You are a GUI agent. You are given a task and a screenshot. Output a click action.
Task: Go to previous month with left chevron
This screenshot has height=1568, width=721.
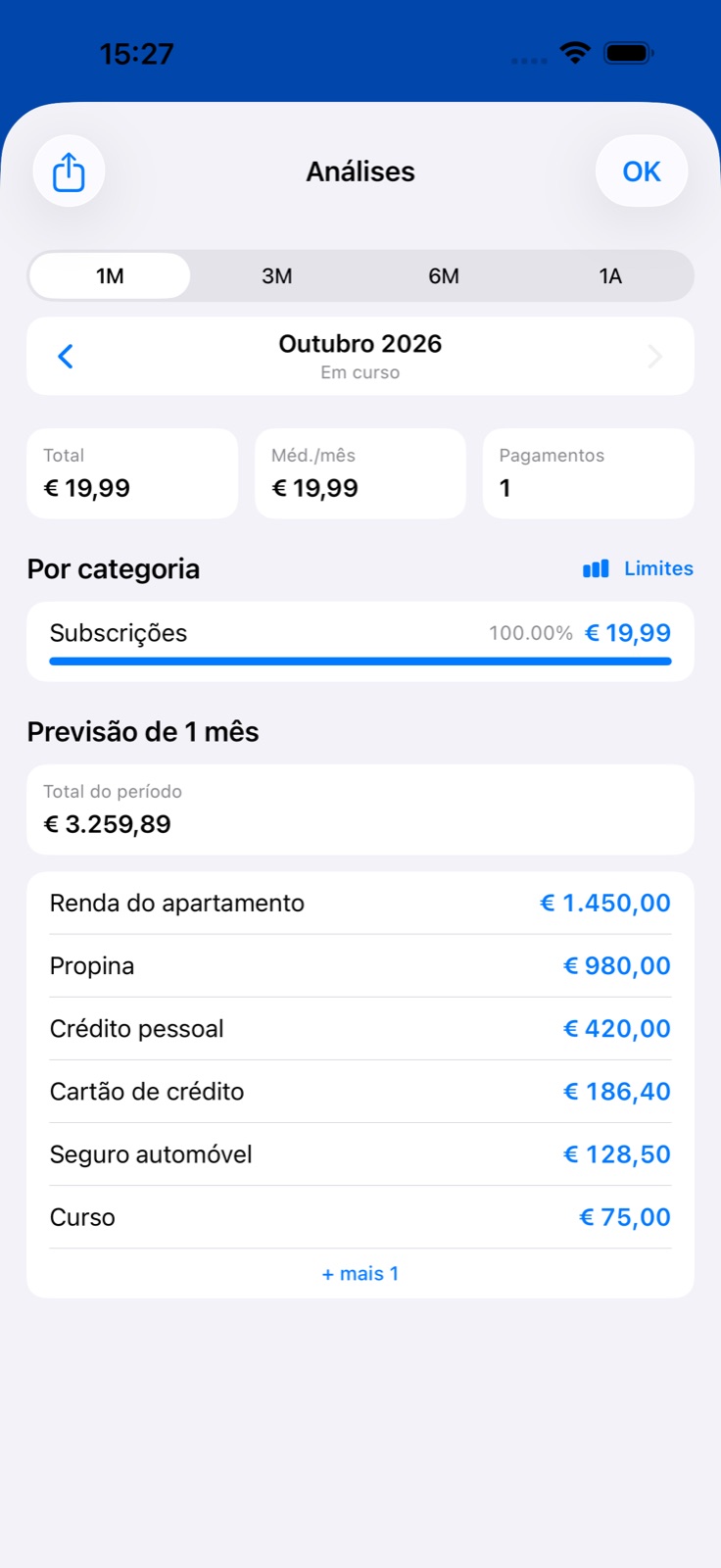click(66, 356)
